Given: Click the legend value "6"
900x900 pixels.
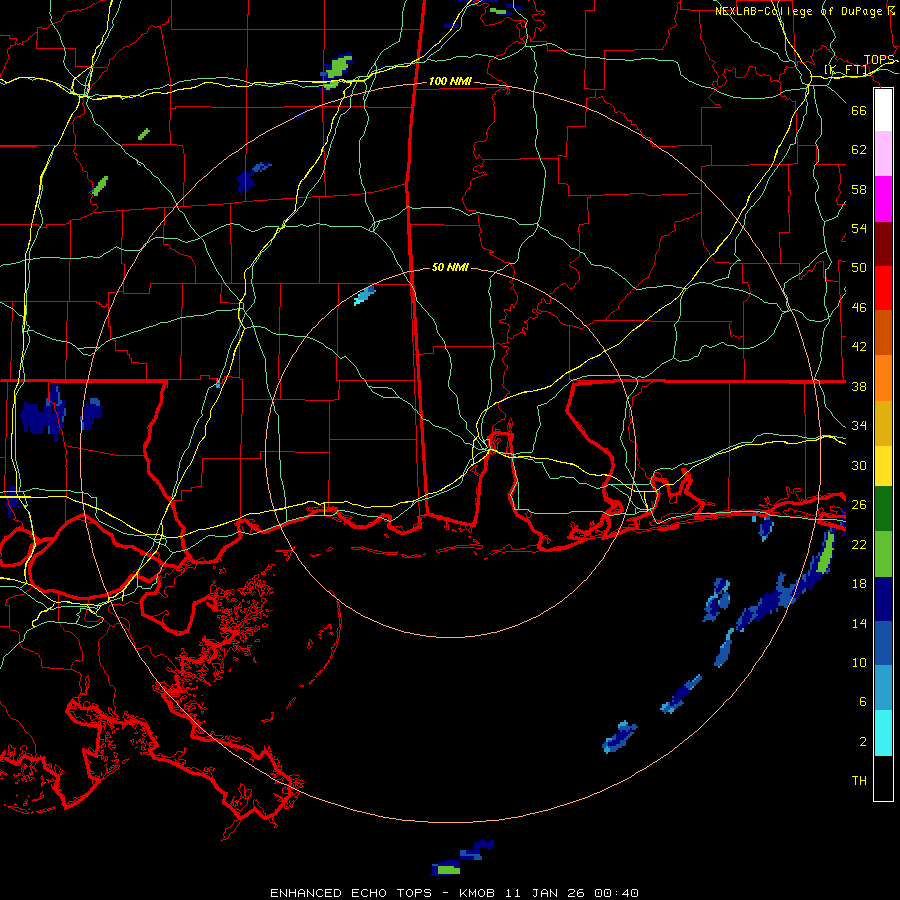Looking at the screenshot, I should (x=862, y=702).
